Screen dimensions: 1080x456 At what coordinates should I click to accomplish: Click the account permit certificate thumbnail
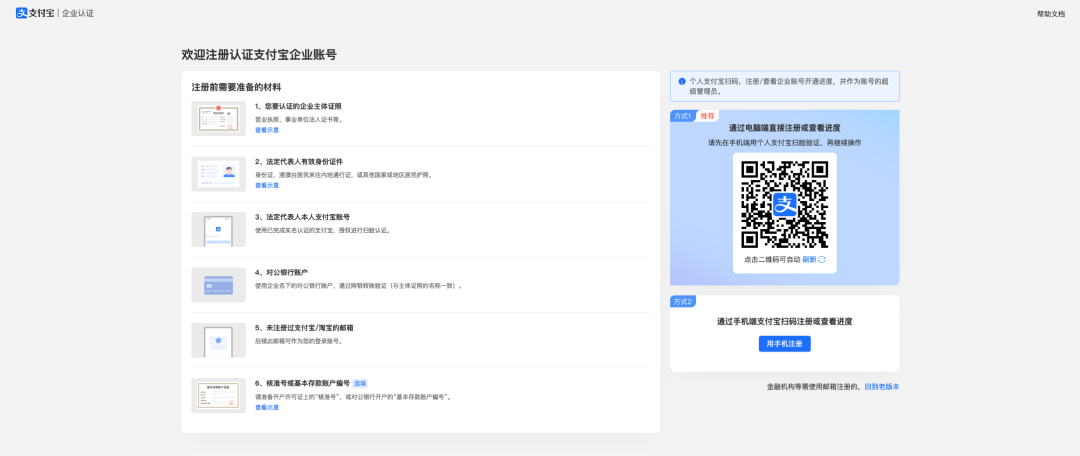point(218,395)
